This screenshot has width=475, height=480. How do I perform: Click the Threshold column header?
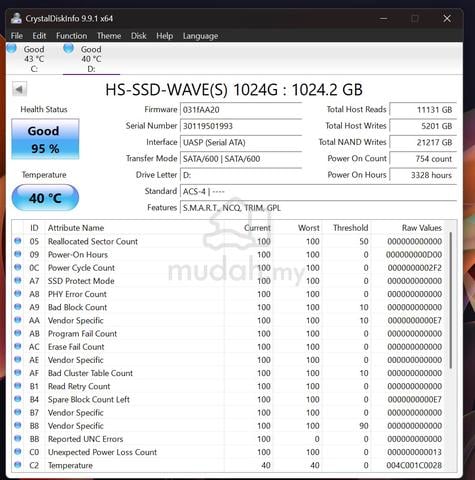point(351,228)
